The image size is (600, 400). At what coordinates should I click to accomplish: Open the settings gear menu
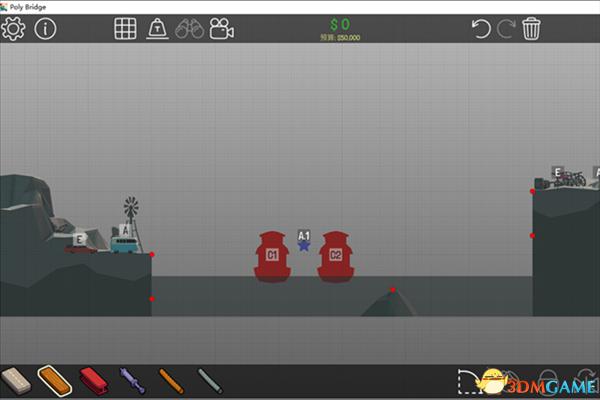tap(13, 29)
